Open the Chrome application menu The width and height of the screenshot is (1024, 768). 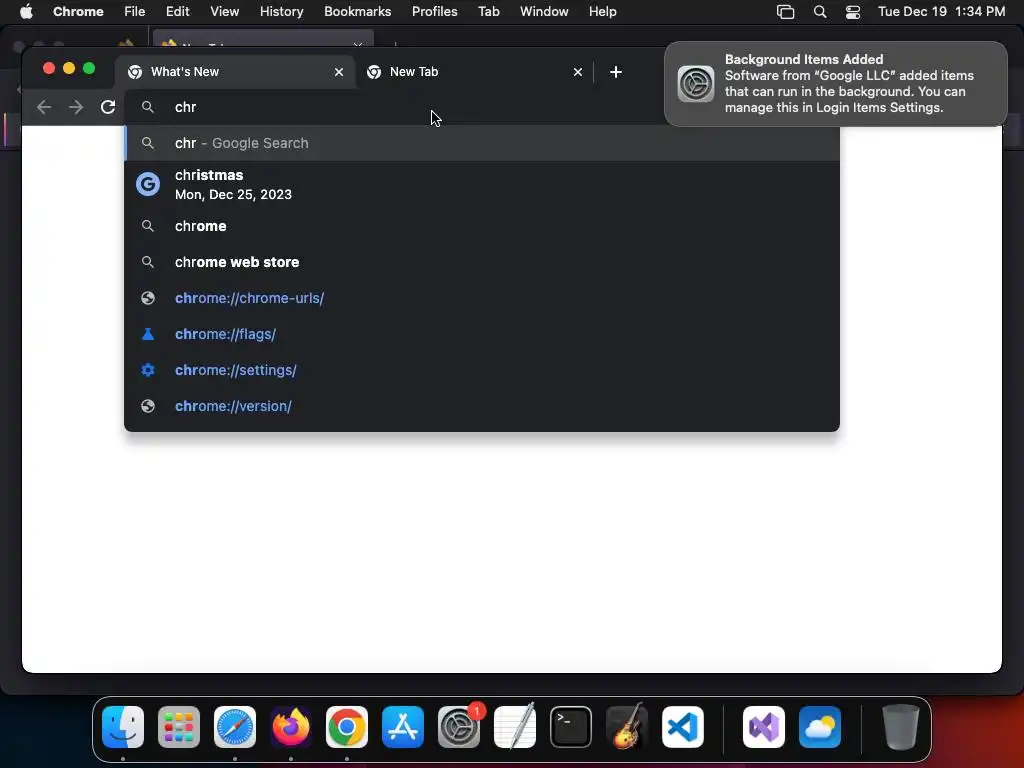[78, 12]
